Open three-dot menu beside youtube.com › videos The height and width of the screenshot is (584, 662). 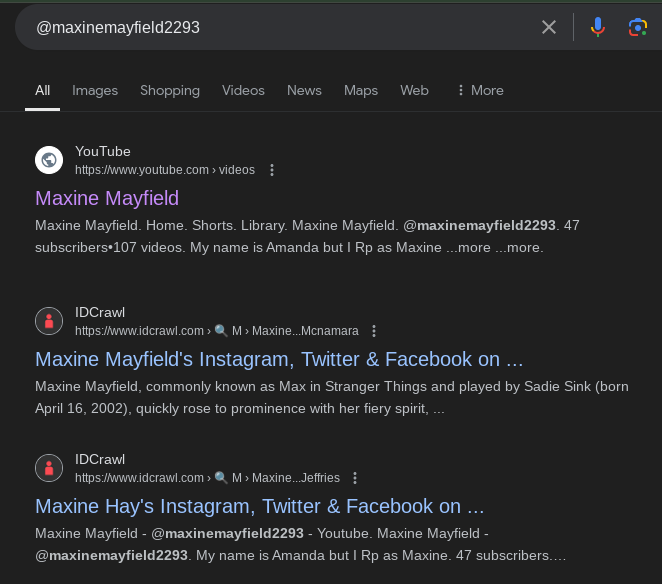point(272,170)
